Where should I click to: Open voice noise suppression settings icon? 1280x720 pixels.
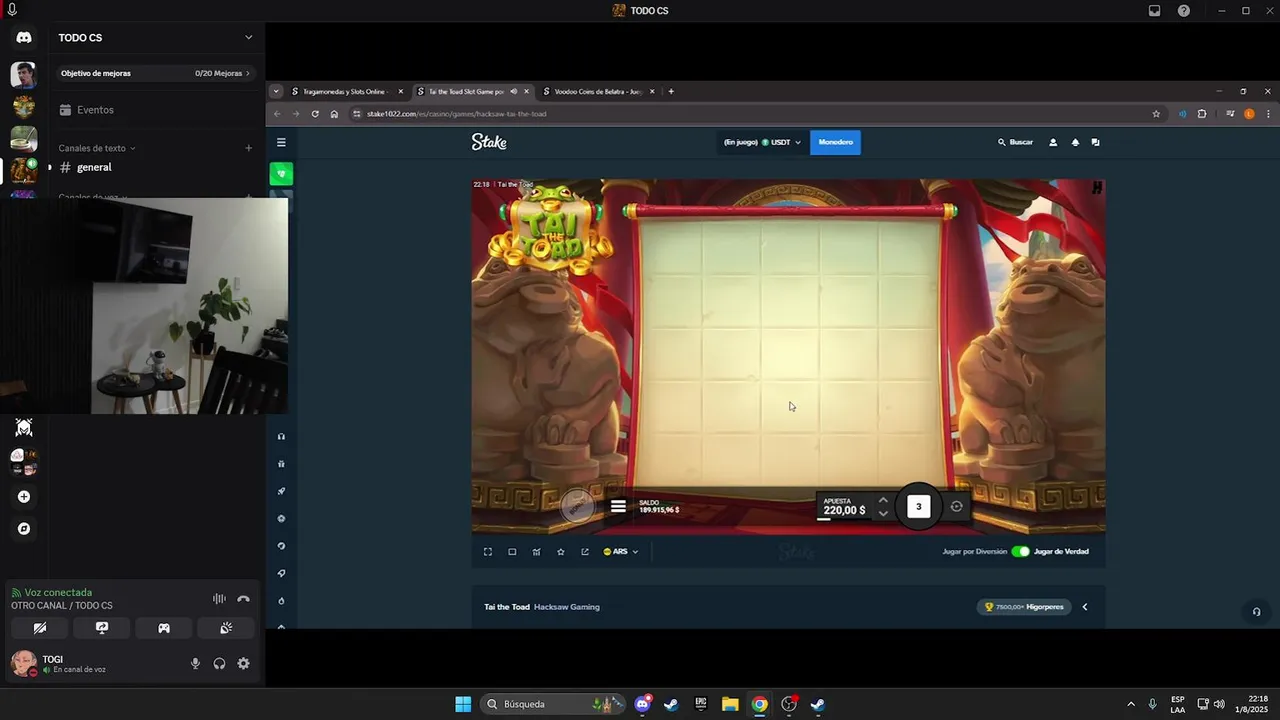pos(219,599)
